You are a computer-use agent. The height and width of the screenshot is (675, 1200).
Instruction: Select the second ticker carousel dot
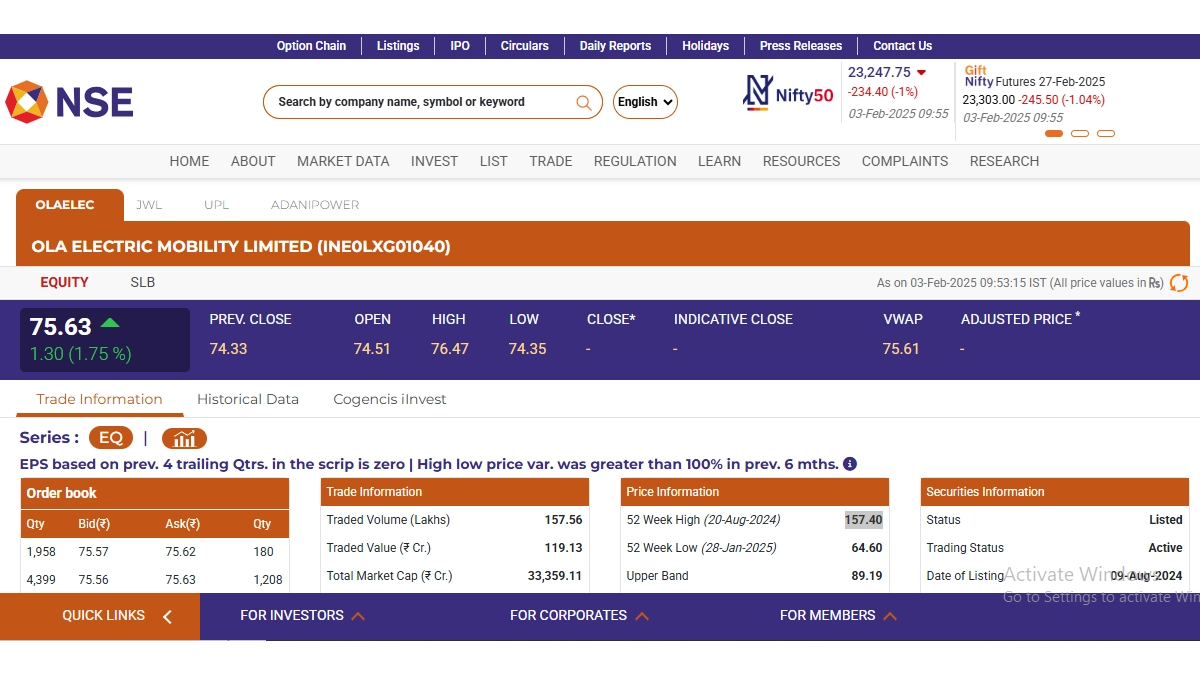click(x=1080, y=133)
